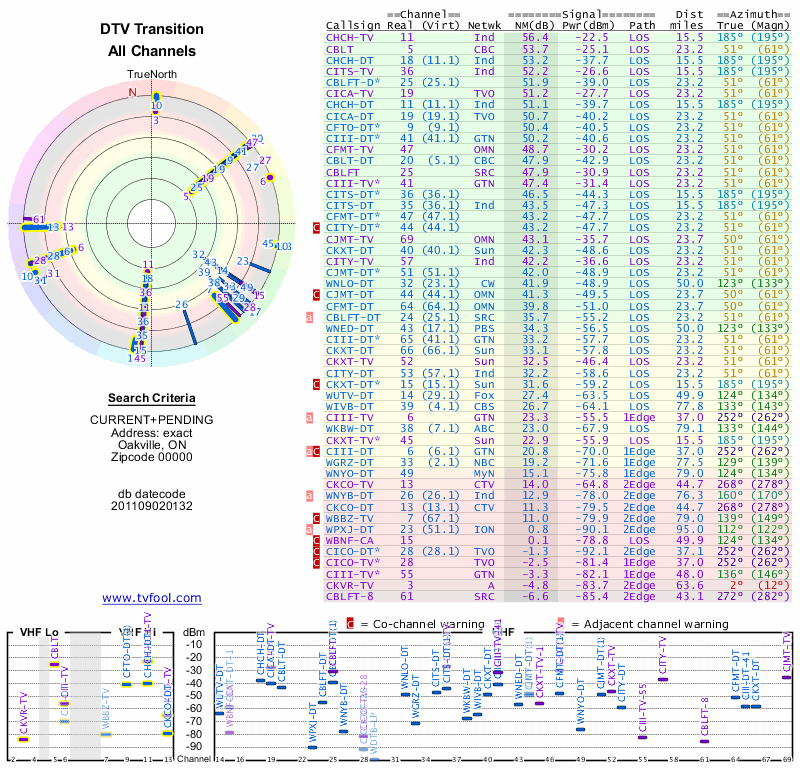The image size is (800, 768).
Task: Click the Pwr(dBm) column header
Action: 588,26
